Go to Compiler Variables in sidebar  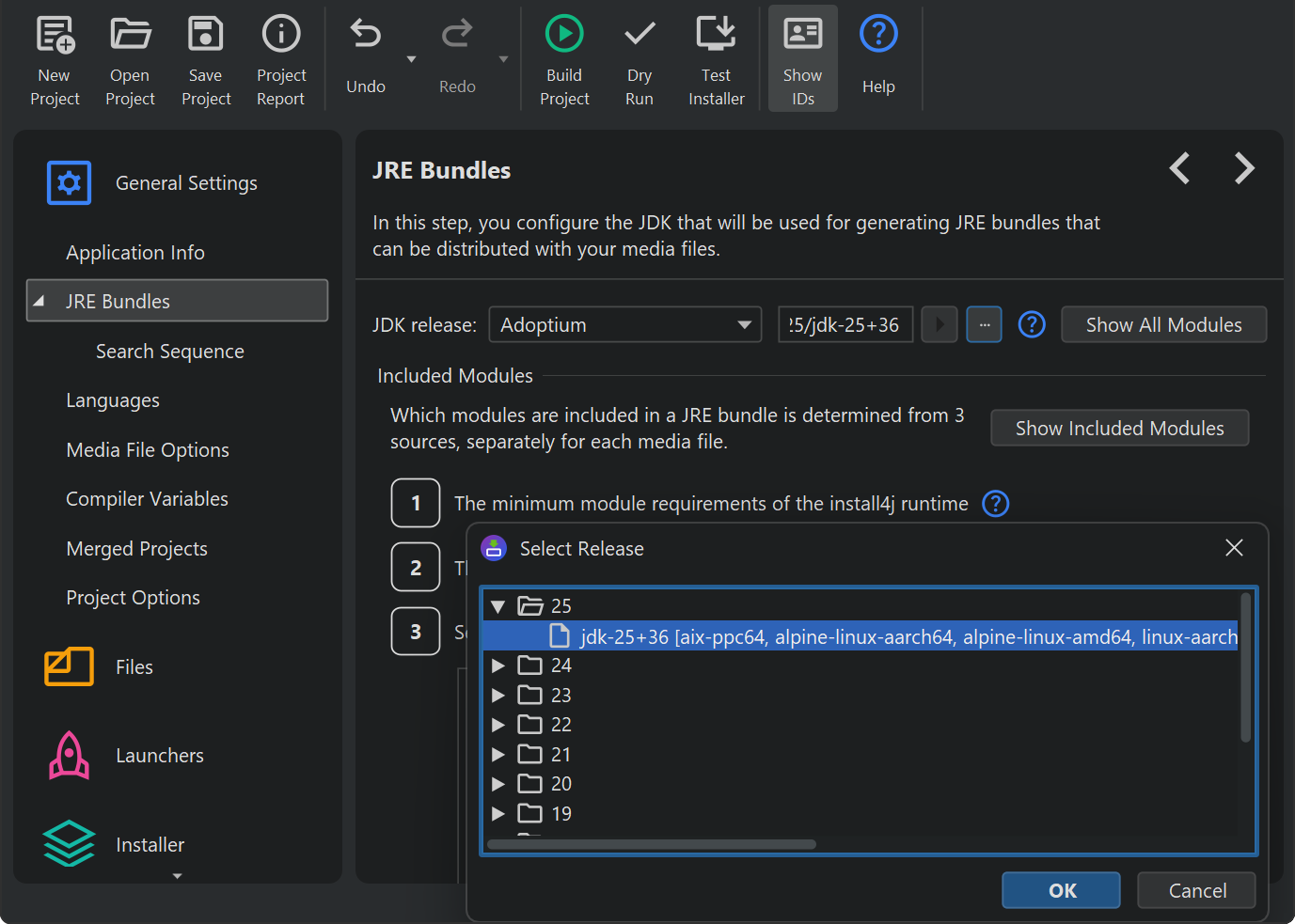tap(147, 499)
